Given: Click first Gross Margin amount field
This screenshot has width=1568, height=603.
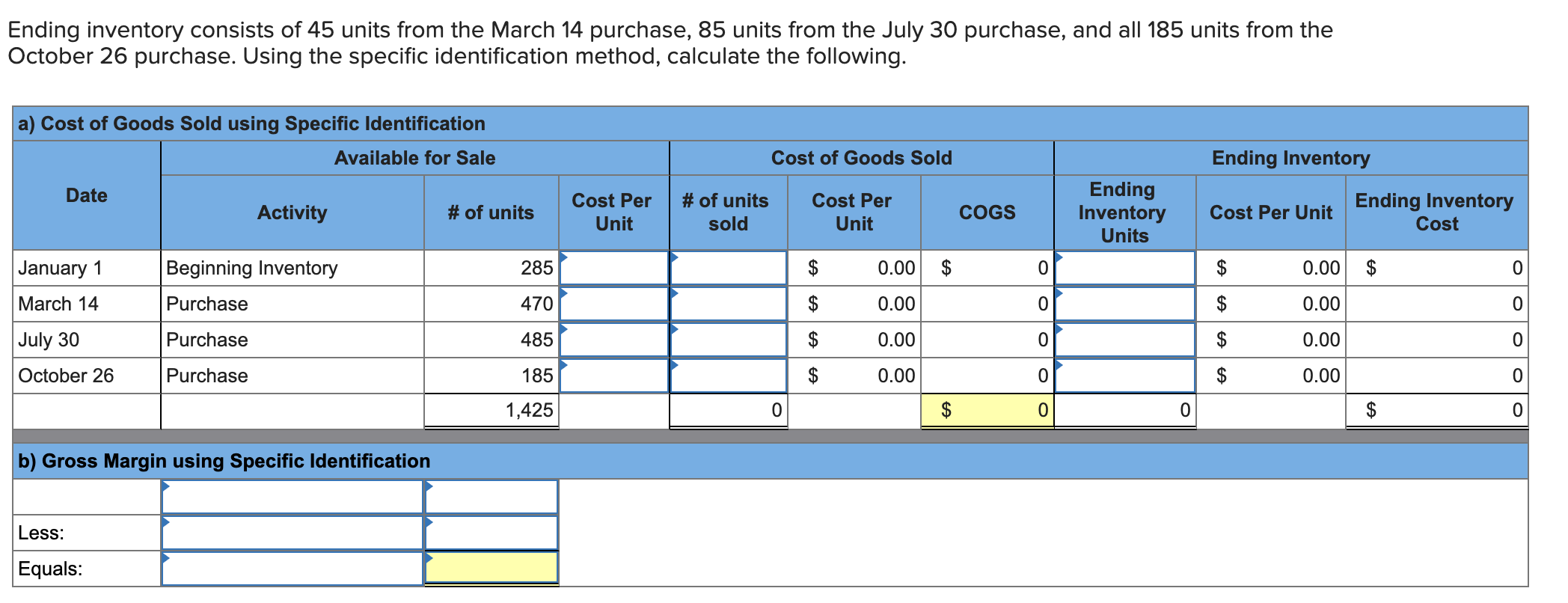Looking at the screenshot, I should pos(491,497).
